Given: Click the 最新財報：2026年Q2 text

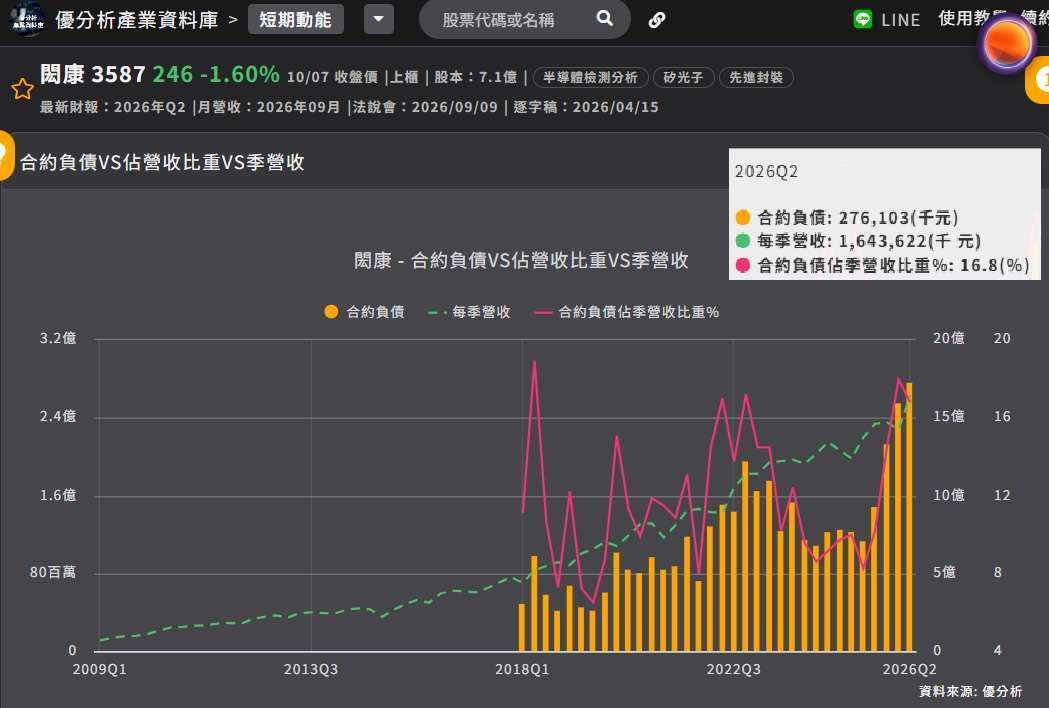Looking at the screenshot, I should pyautogui.click(x=112, y=107).
